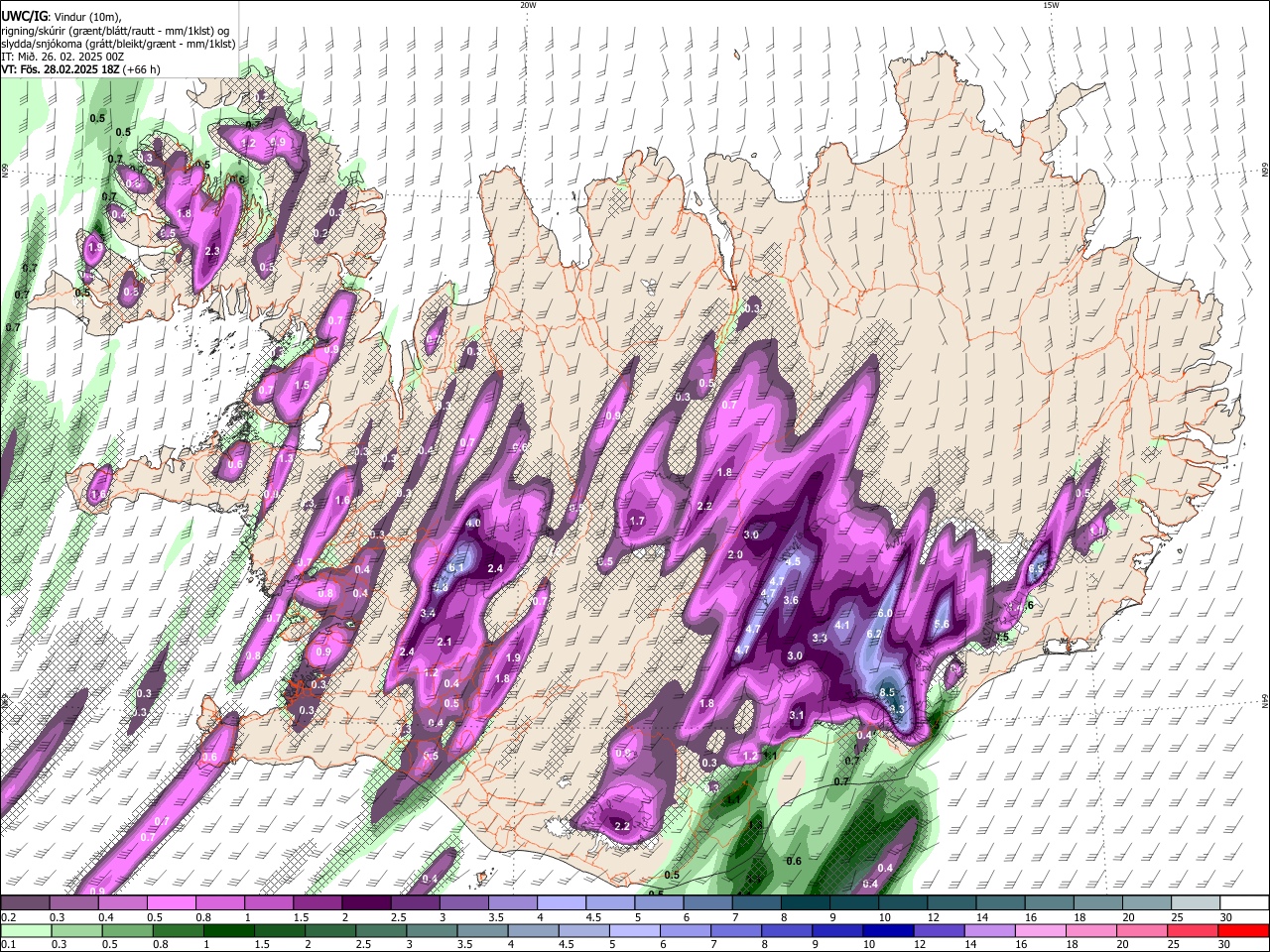Click the white snow-scale swatch between 25 and 30
The width and height of the screenshot is (1270, 952).
[x=1195, y=903]
